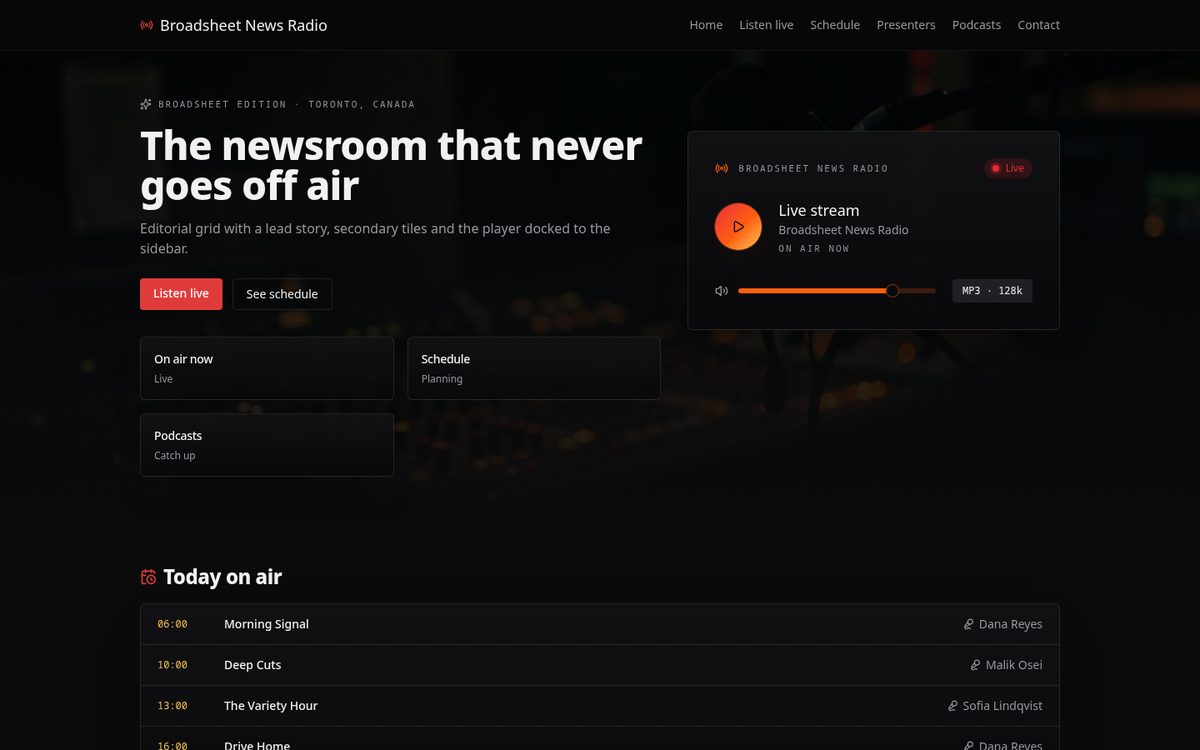Click the sparkle icon before Broadsheet Edition

click(x=146, y=104)
